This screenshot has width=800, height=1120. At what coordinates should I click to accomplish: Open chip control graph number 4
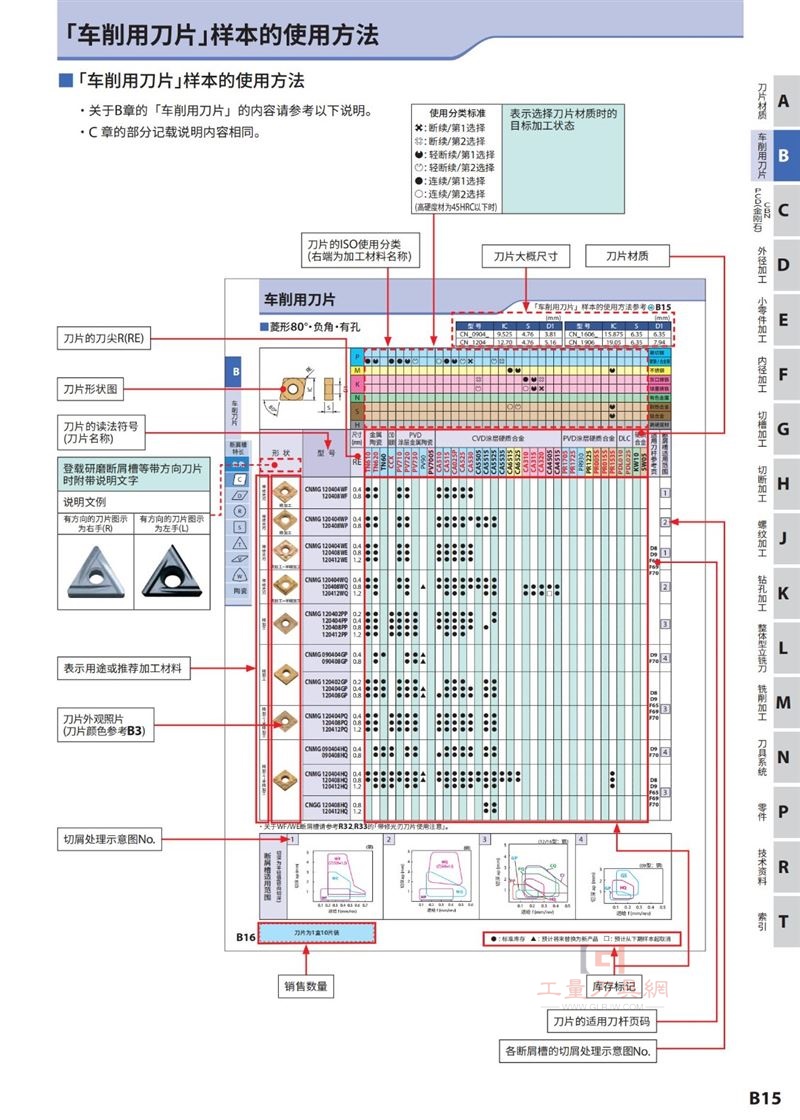tap(624, 877)
